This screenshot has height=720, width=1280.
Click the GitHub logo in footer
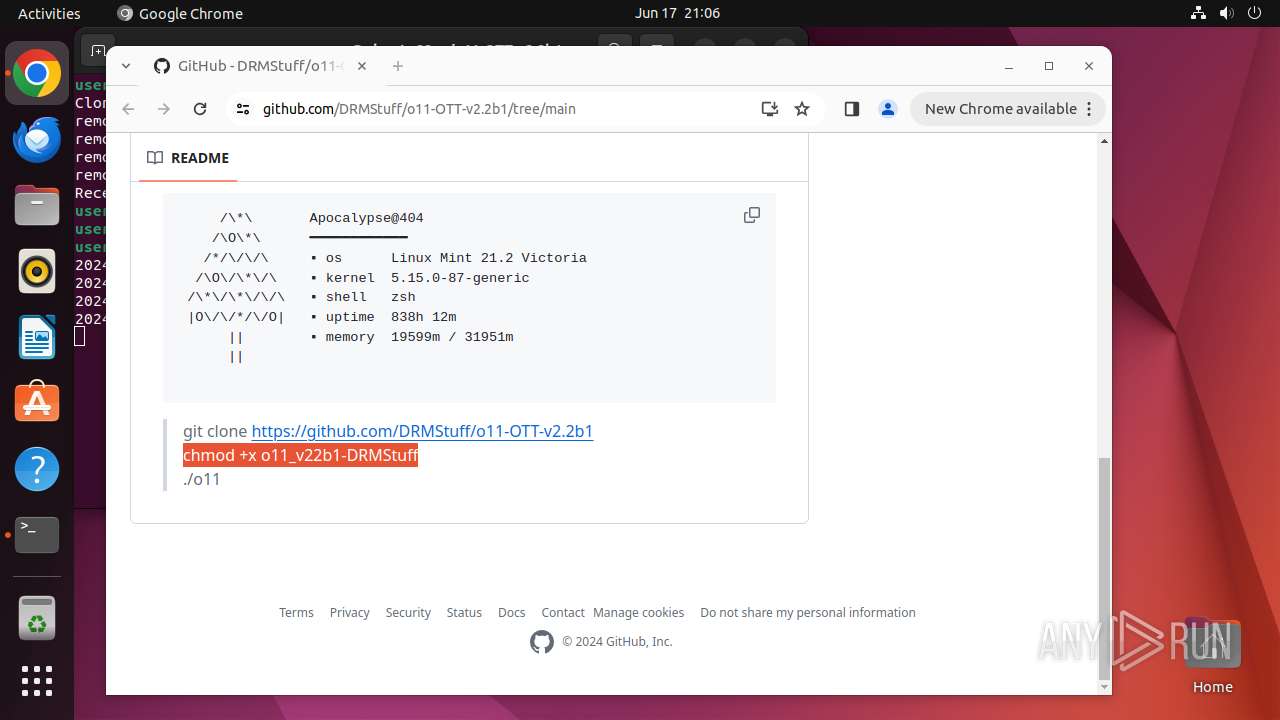pyautogui.click(x=542, y=642)
